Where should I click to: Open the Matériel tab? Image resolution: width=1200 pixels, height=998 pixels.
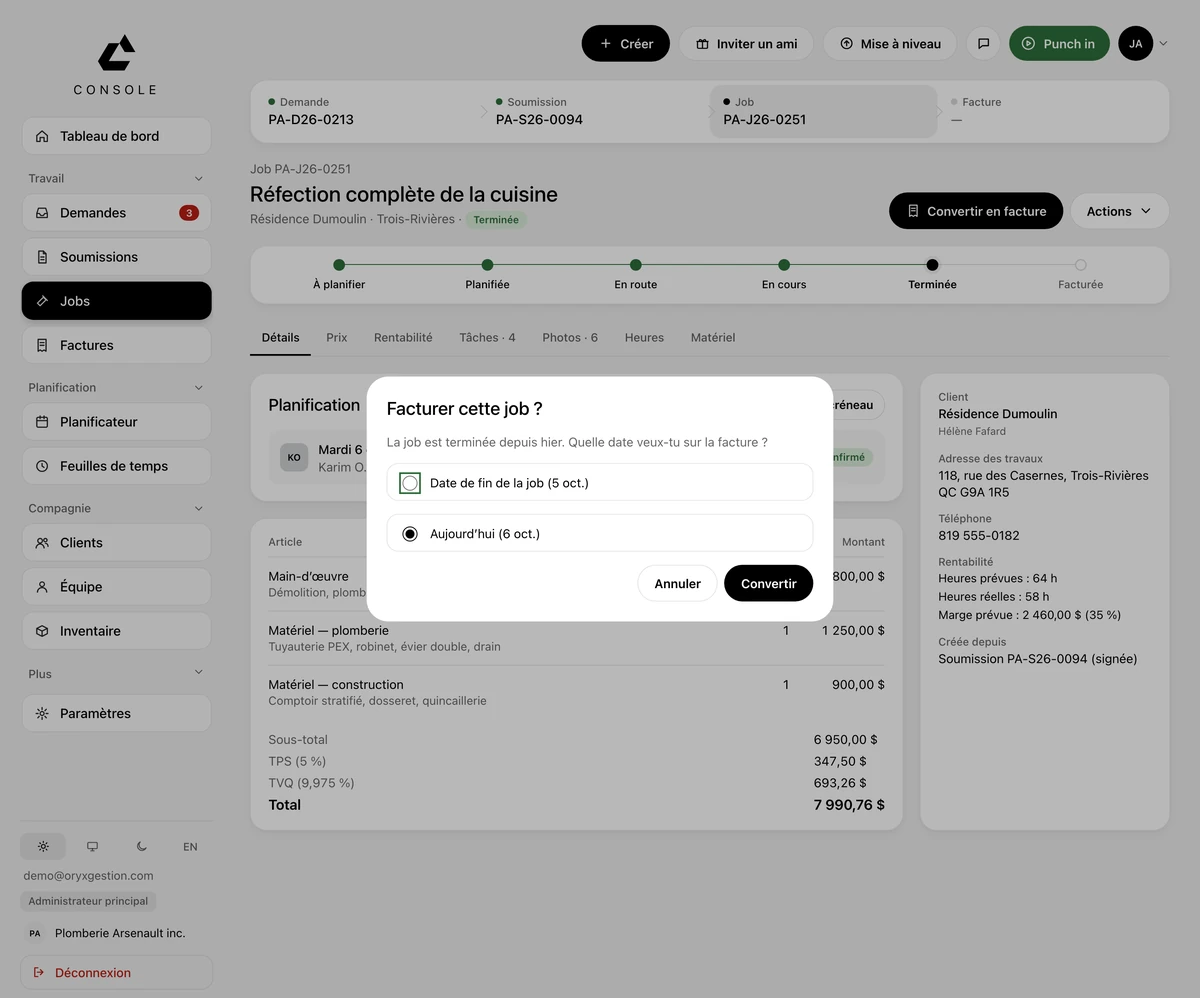click(713, 338)
